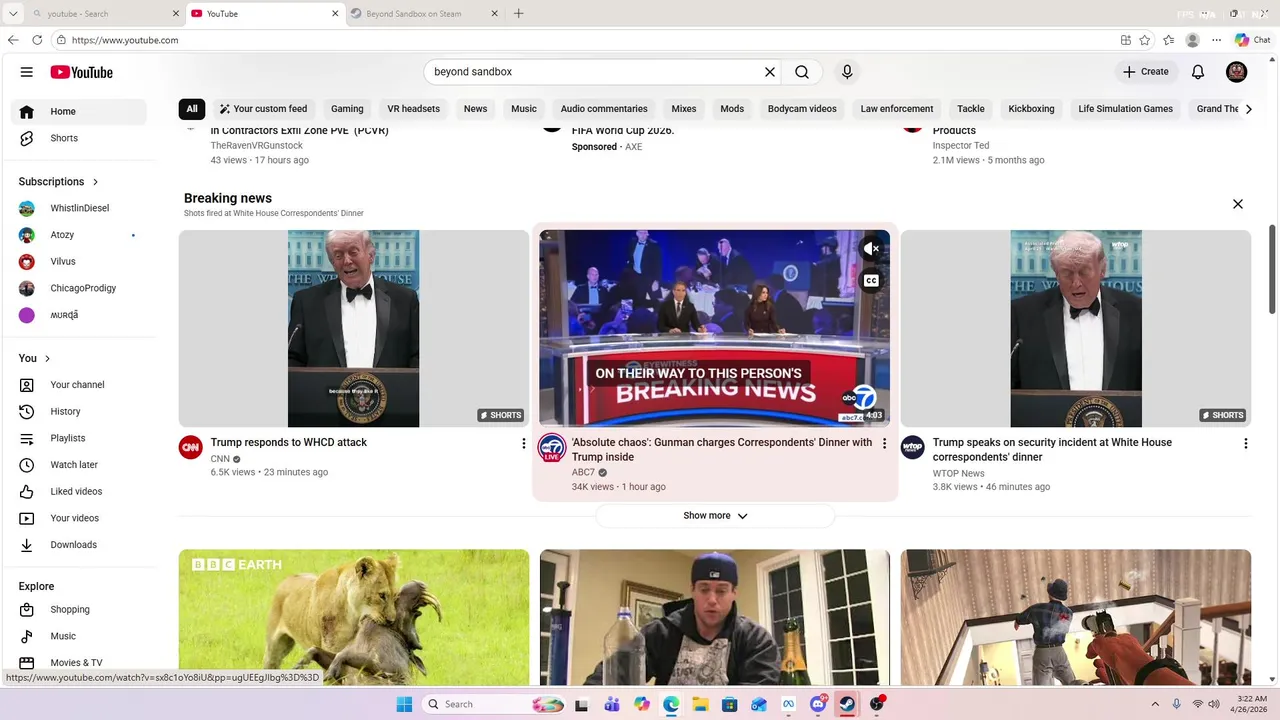Click the Windows Start button
This screenshot has height=720, width=1280.
click(404, 704)
